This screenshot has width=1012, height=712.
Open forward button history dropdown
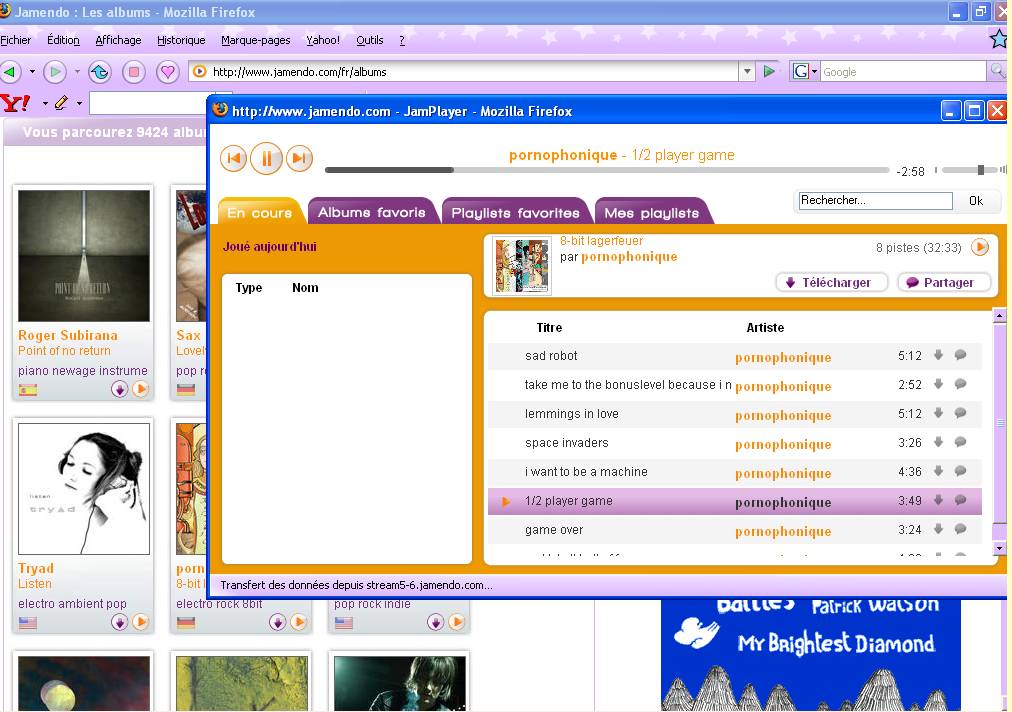point(77,72)
